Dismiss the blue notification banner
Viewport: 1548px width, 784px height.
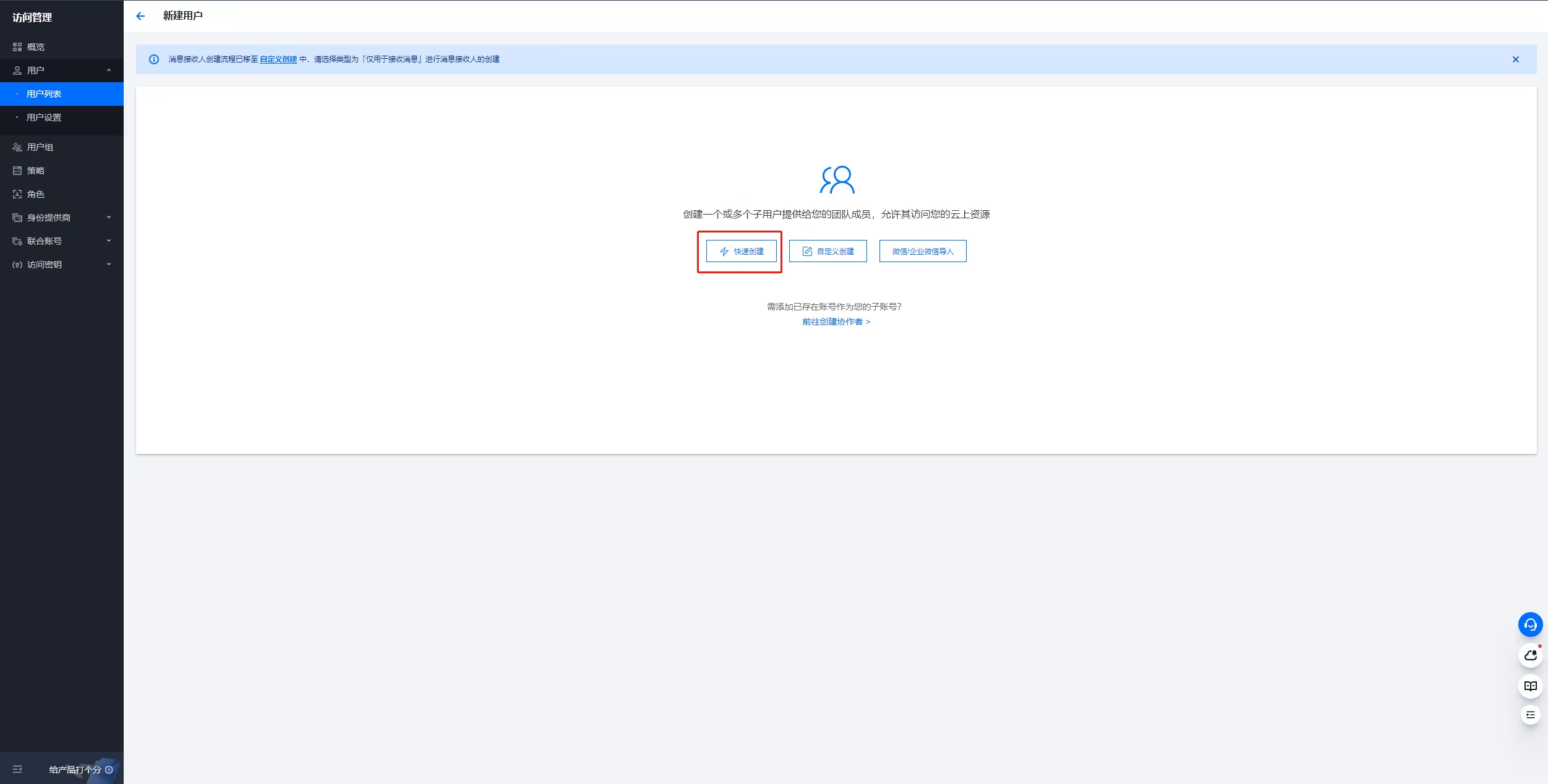pos(1515,59)
